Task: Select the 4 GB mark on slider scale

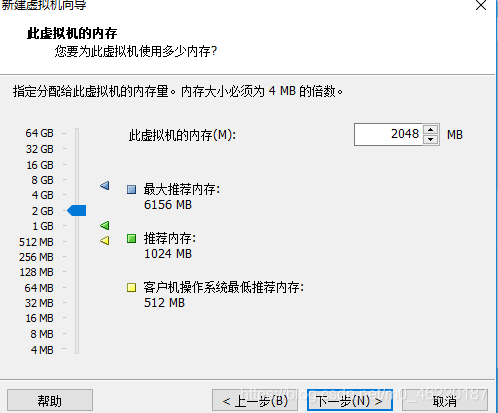Action: tap(43, 195)
